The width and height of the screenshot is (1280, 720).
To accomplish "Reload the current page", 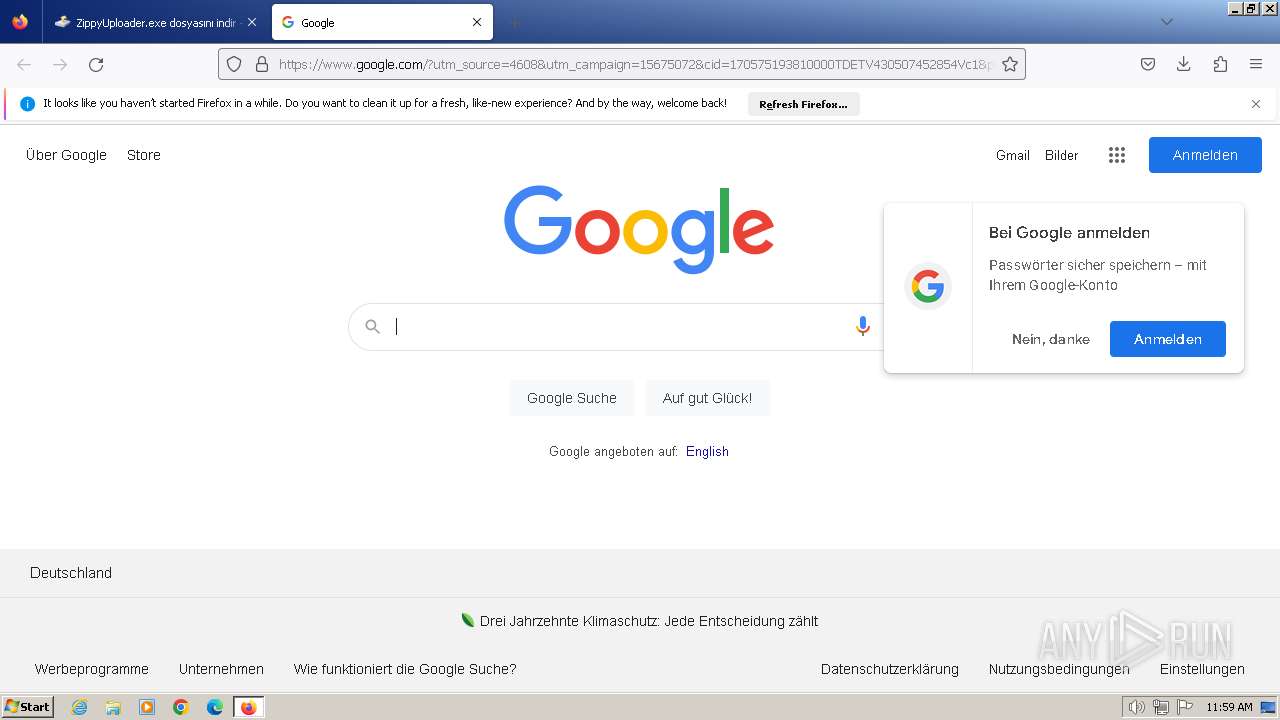I will click(x=96, y=64).
